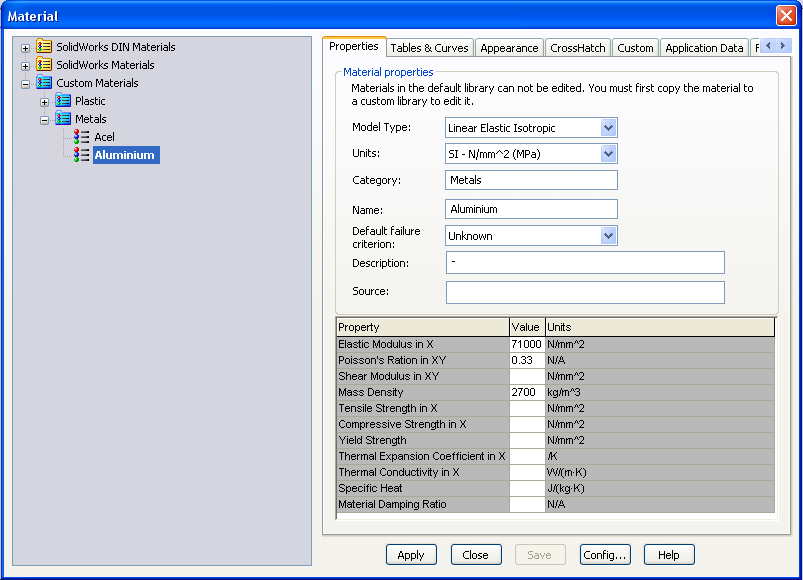Expand the Plastic category node

click(x=45, y=102)
